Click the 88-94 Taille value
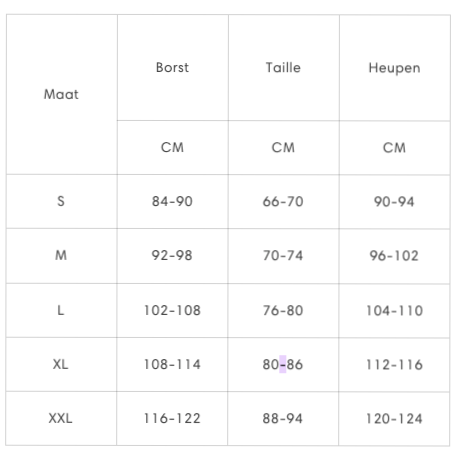 click(283, 419)
